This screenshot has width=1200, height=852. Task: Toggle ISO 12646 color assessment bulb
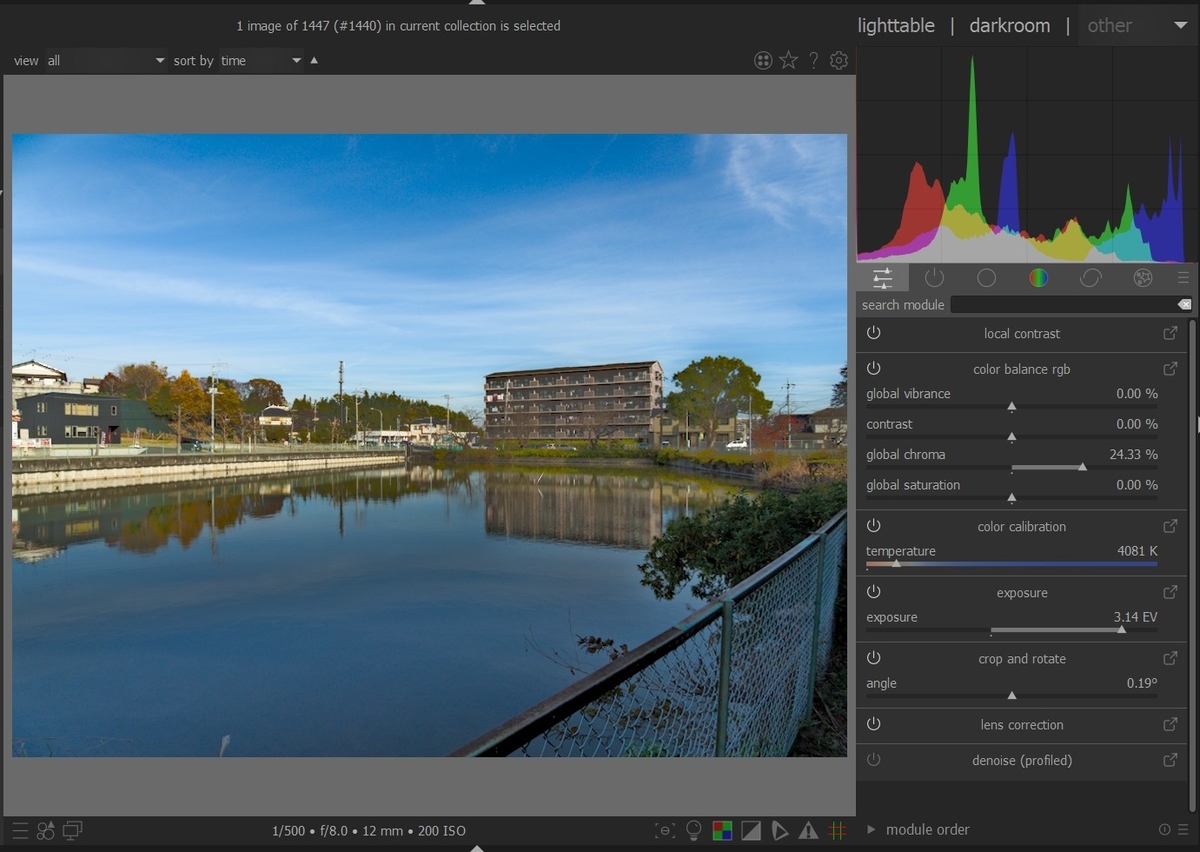pyautogui.click(x=693, y=830)
